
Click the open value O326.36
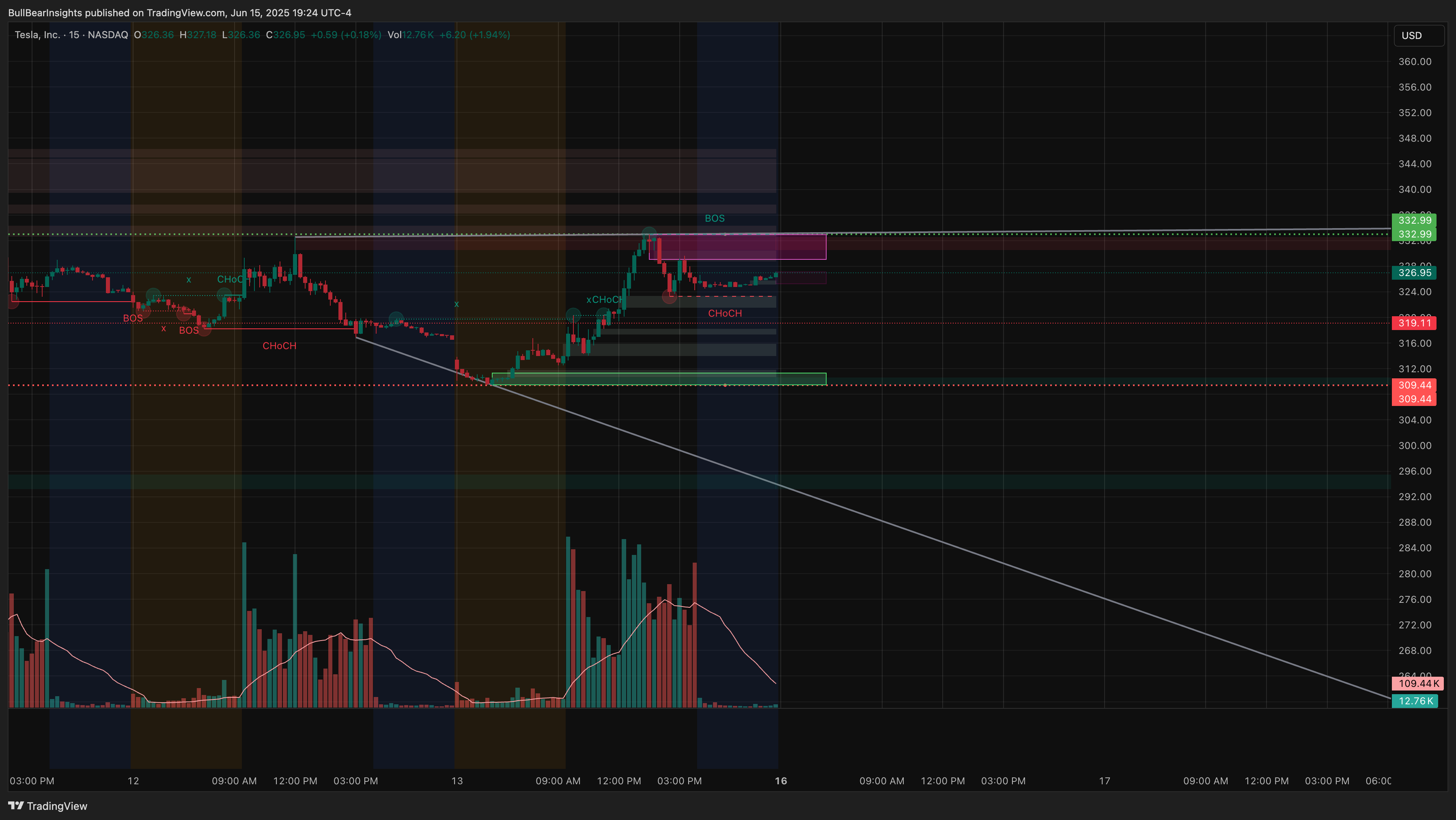[154, 35]
